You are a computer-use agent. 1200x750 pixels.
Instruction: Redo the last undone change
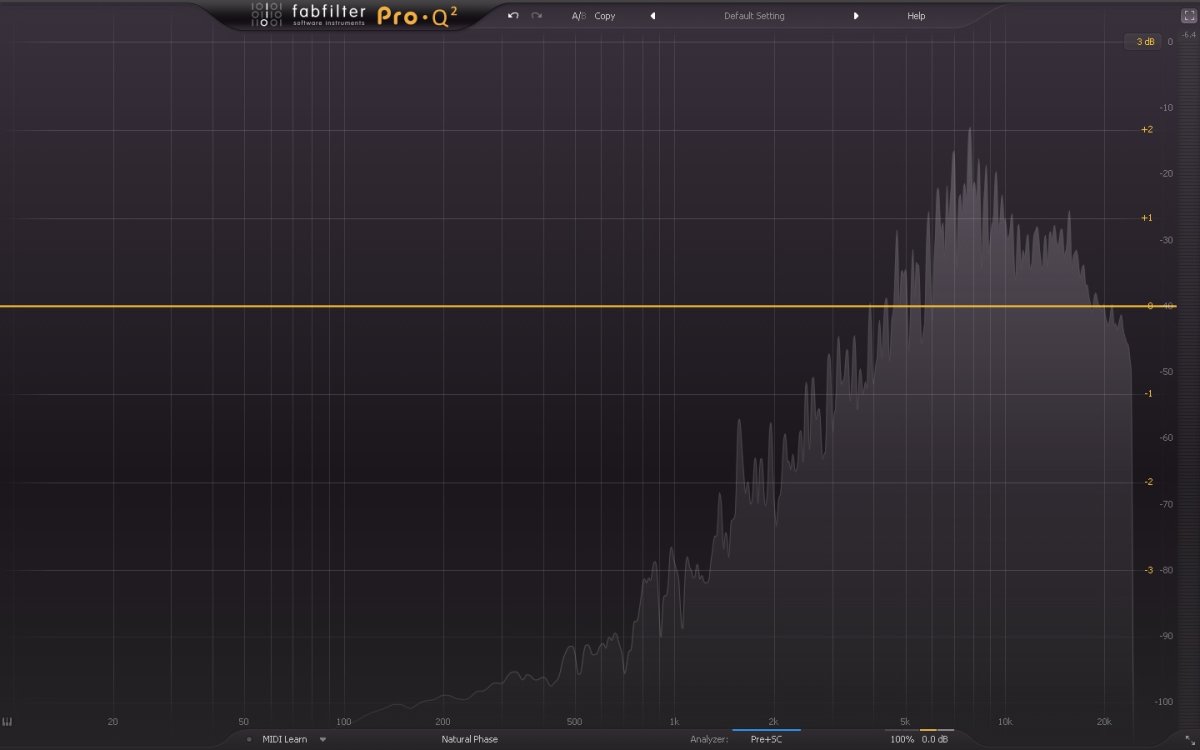pos(537,16)
